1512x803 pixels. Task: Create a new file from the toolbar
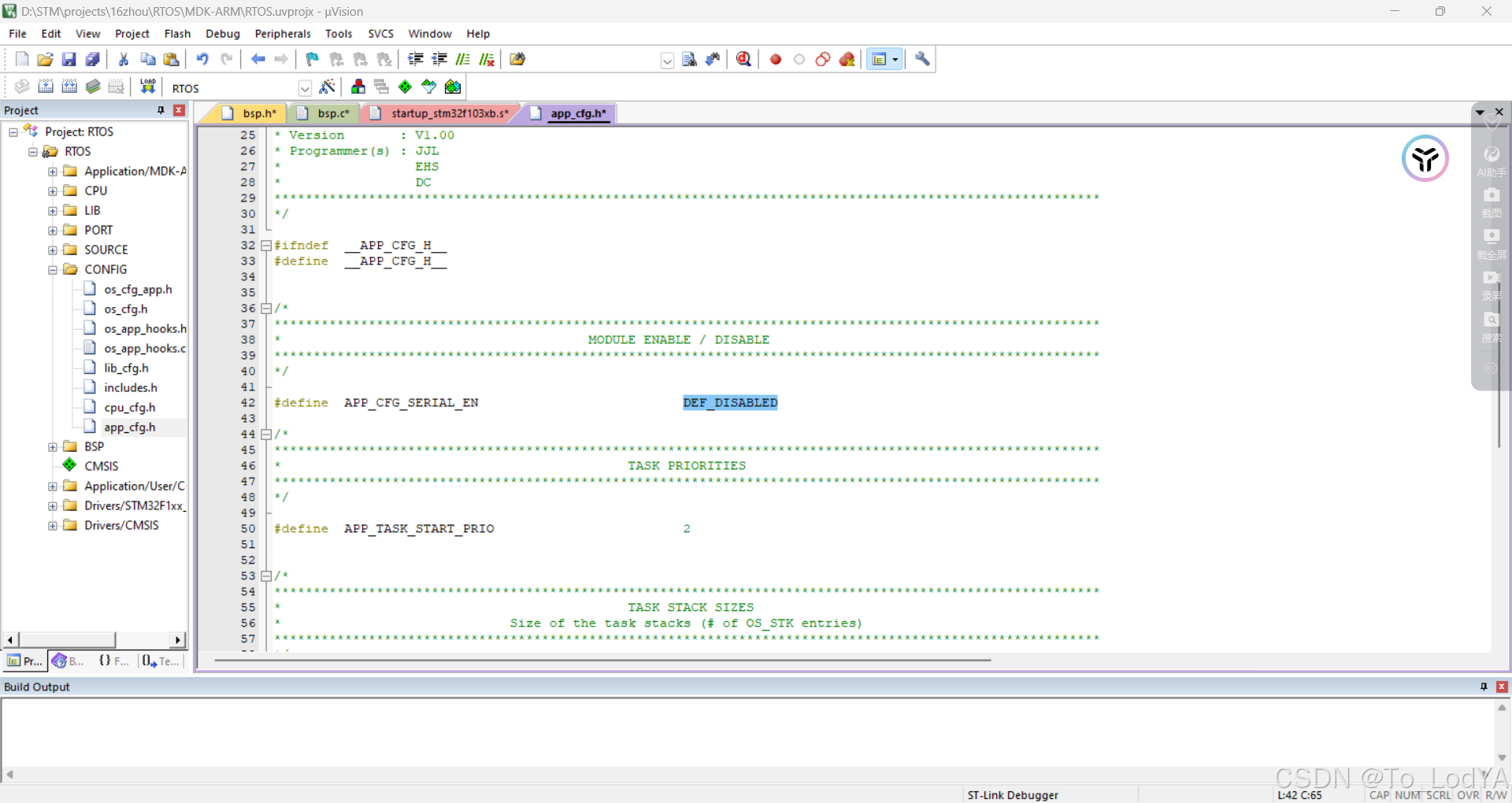click(22, 59)
